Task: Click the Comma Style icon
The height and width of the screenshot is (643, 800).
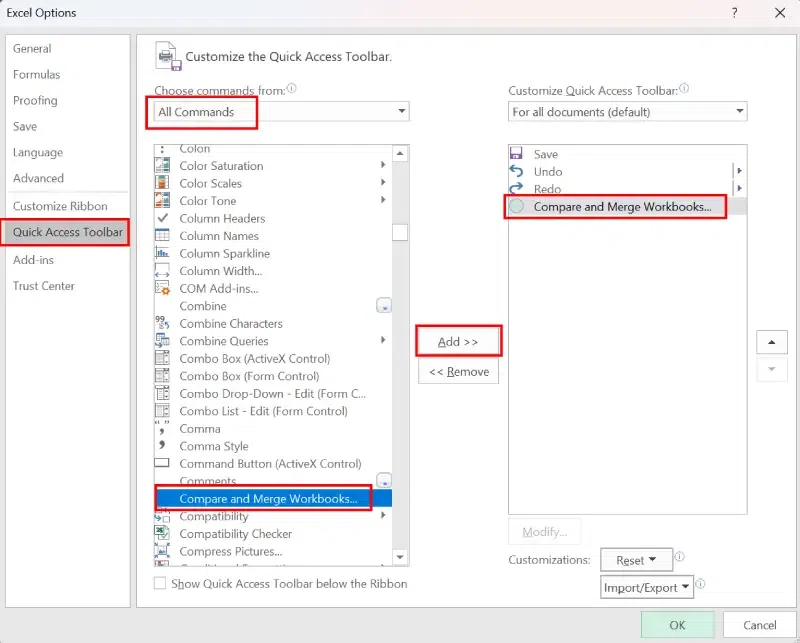Action: pos(162,445)
